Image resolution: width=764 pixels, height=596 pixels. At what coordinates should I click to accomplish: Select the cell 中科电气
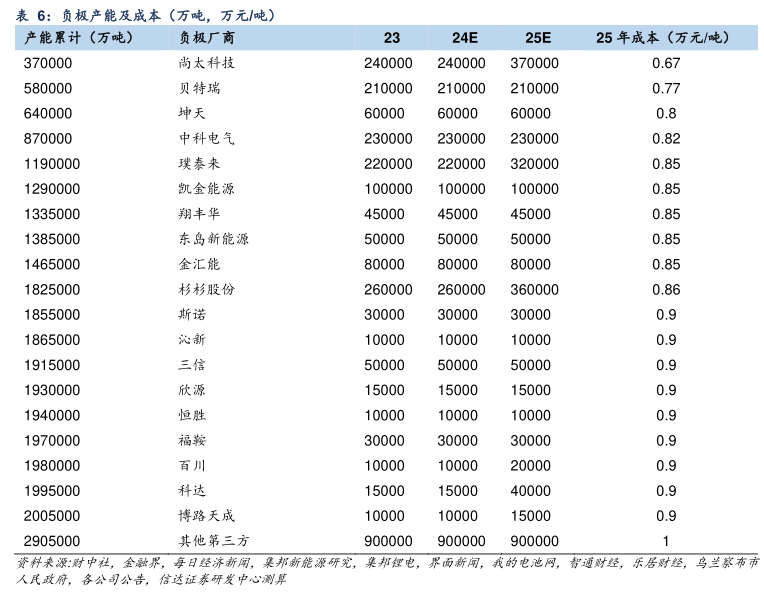[x=207, y=138]
